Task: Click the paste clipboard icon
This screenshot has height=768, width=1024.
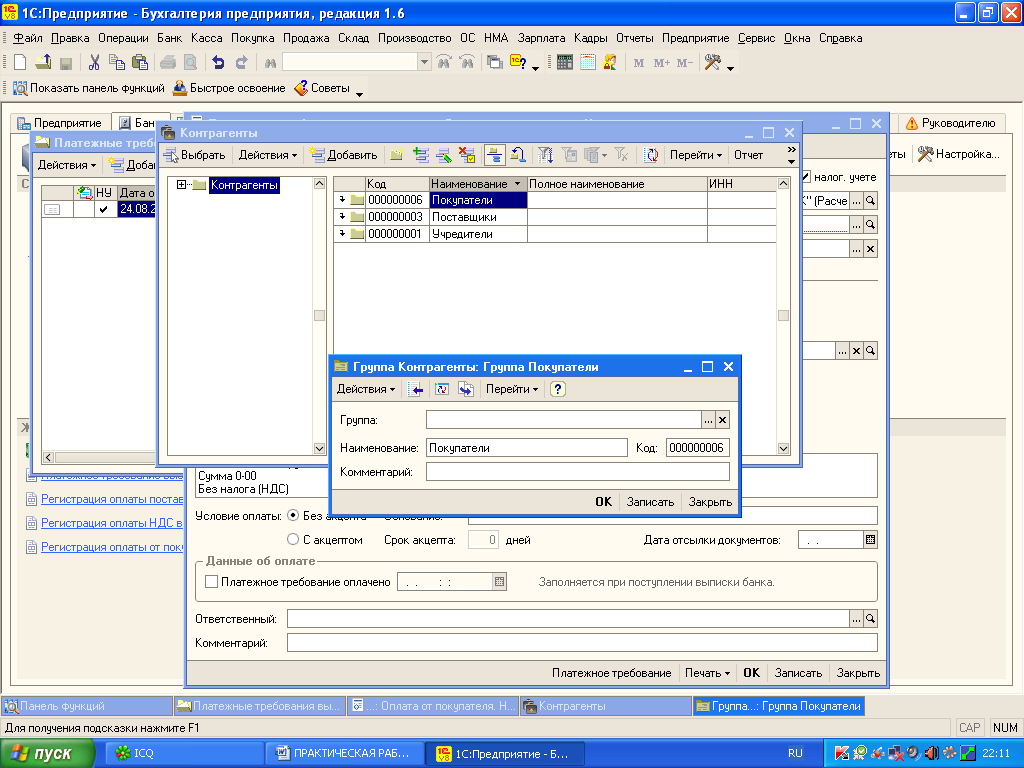Action: [140, 63]
